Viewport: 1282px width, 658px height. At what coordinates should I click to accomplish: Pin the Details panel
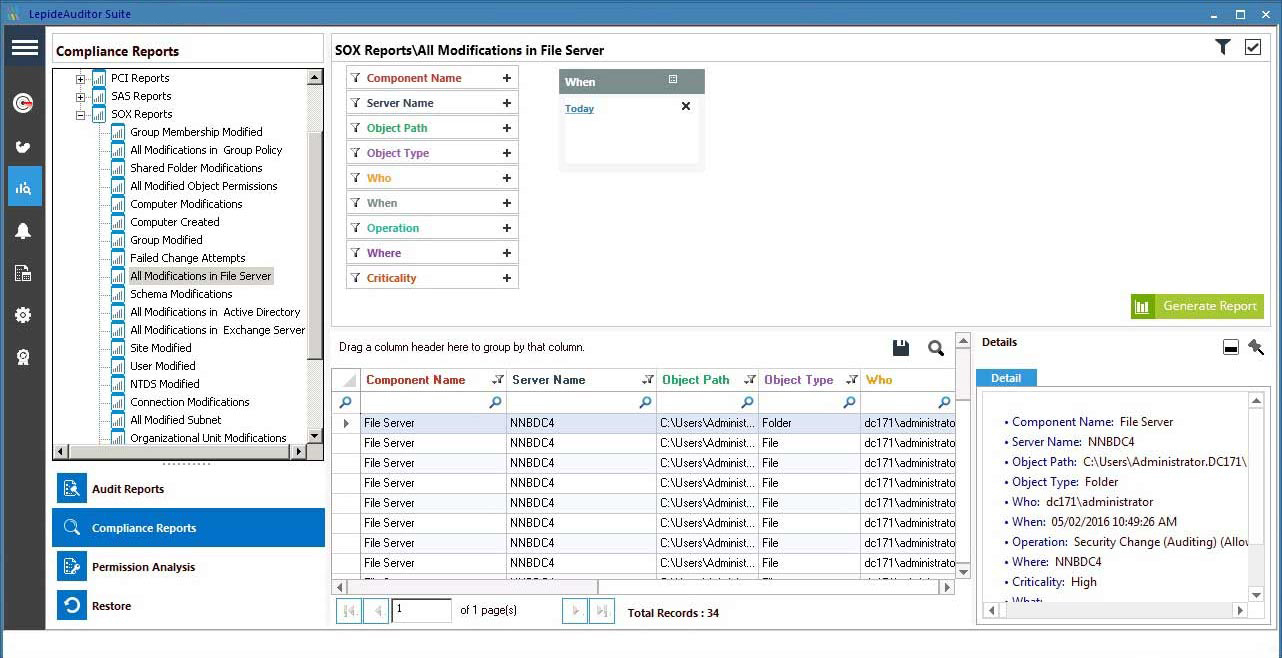pos(1256,347)
